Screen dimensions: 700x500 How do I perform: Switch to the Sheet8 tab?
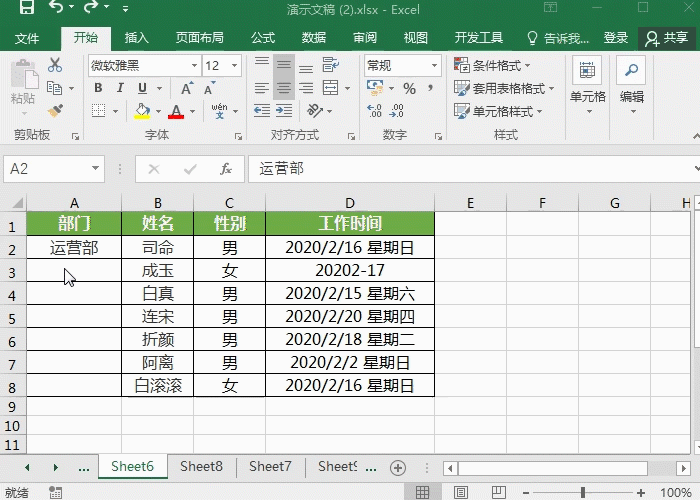coord(201,467)
